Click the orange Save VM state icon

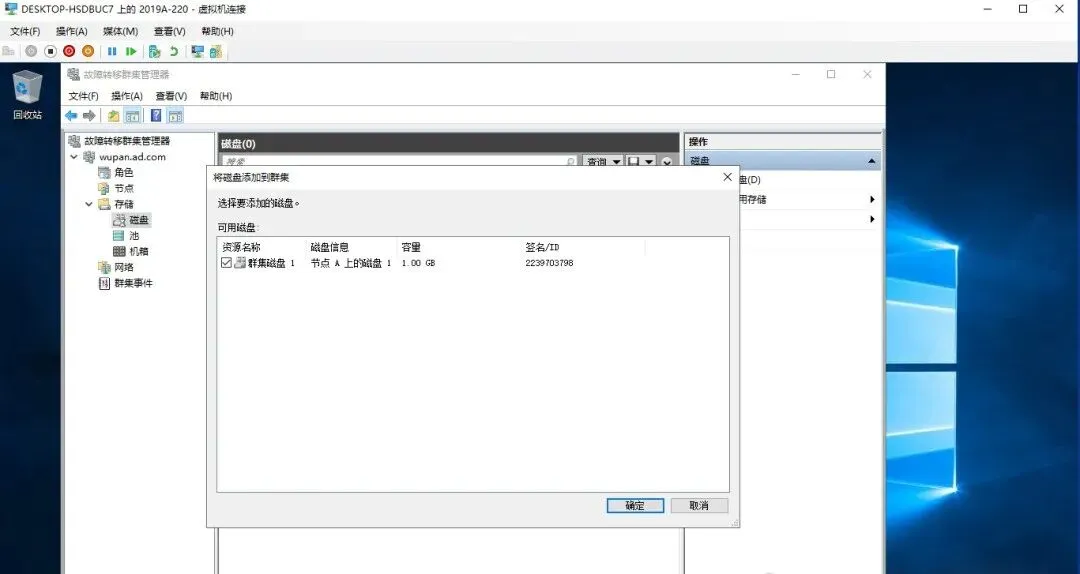pyautogui.click(x=88, y=51)
